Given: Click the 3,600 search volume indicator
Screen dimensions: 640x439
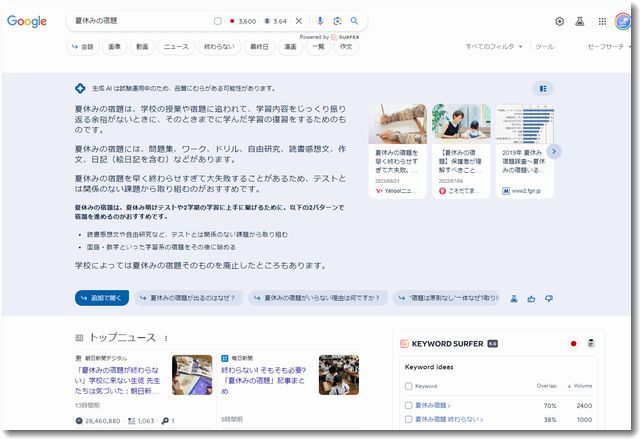Looking at the screenshot, I should (243, 21).
